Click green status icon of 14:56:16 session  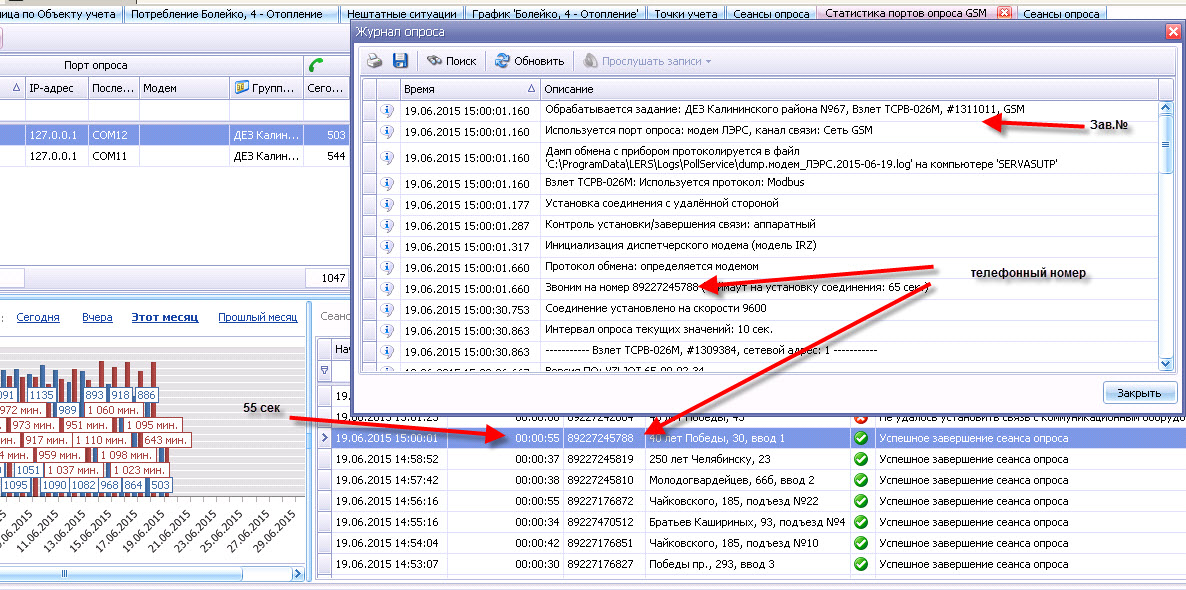tap(860, 501)
